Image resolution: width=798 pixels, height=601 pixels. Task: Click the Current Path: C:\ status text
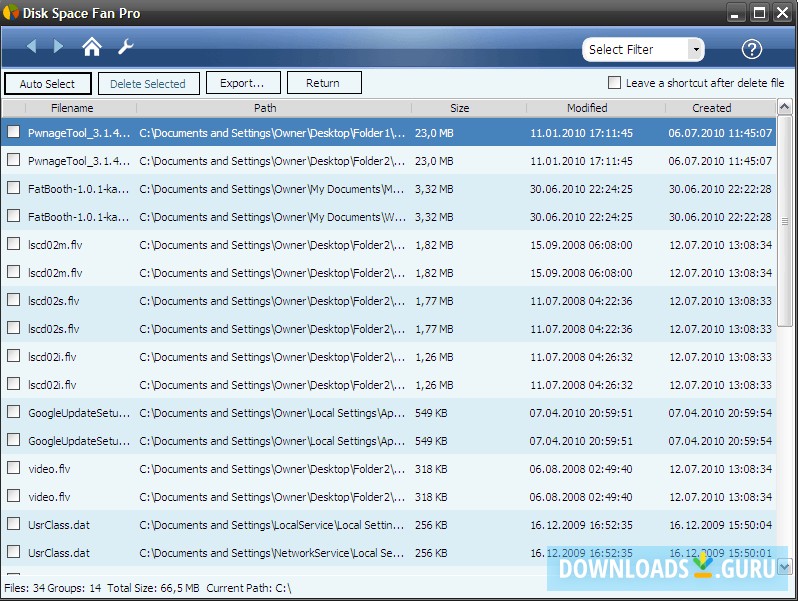tap(249, 588)
